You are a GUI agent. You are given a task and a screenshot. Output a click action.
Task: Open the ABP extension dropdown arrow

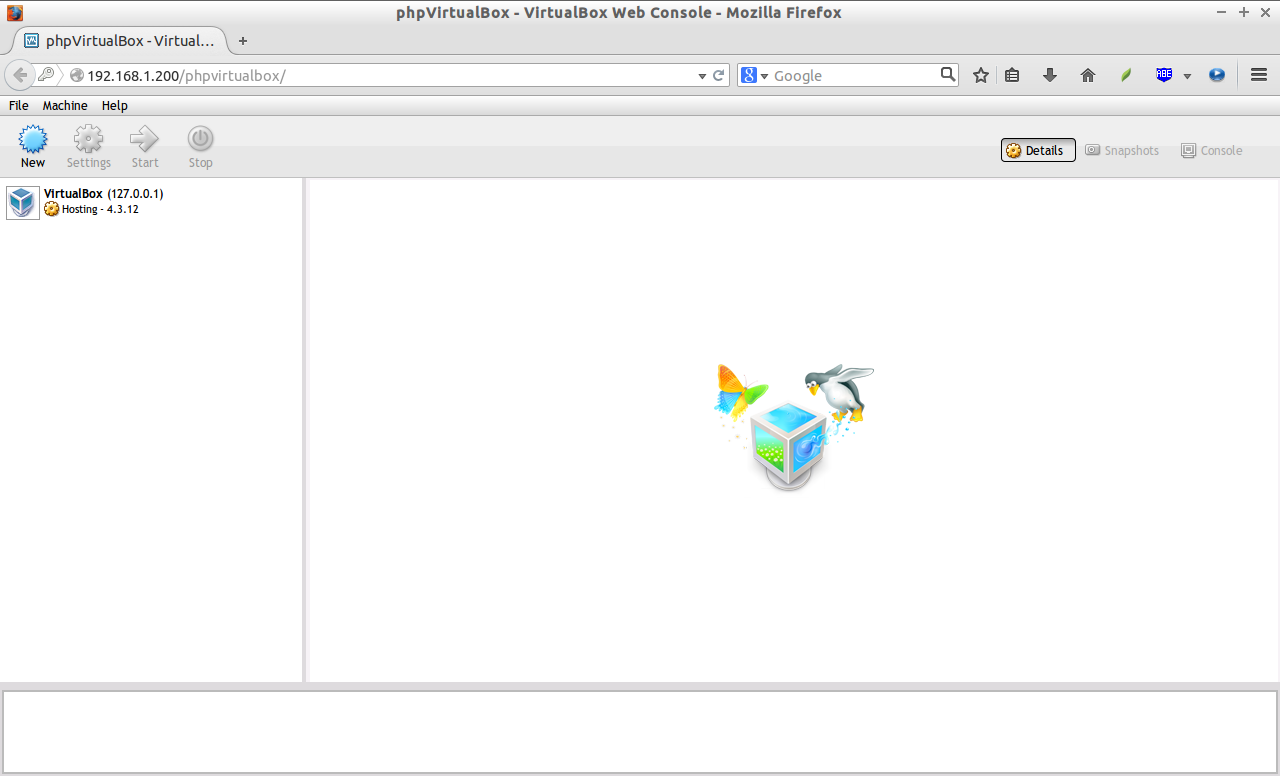coord(1187,76)
